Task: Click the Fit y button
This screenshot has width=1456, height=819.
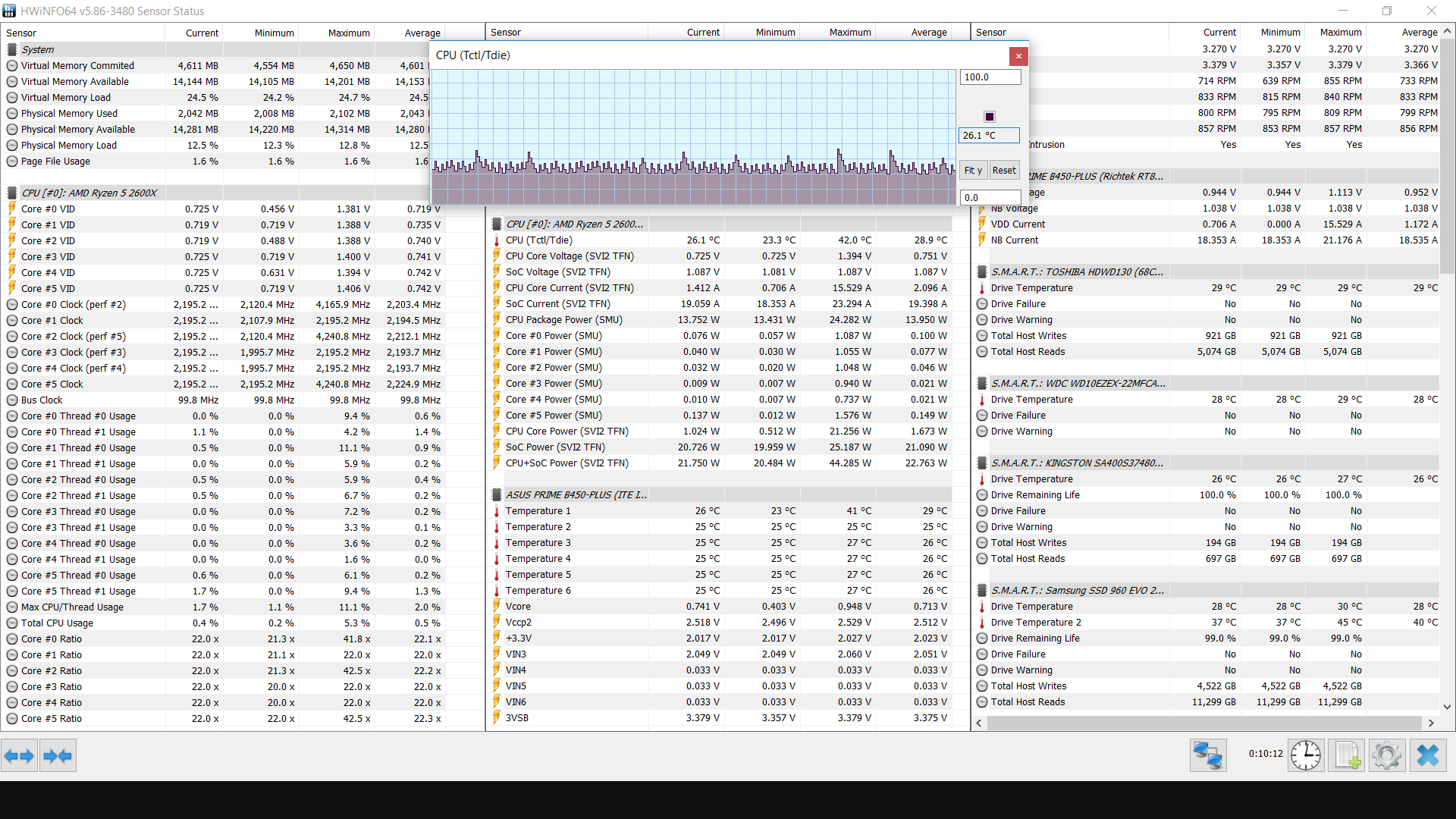Action: (973, 171)
